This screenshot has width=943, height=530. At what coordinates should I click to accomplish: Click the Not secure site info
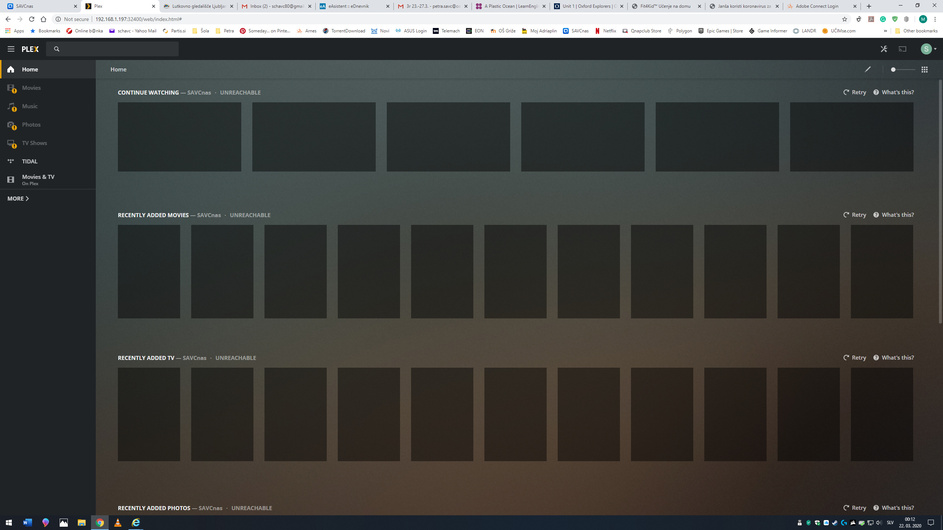tap(72, 19)
